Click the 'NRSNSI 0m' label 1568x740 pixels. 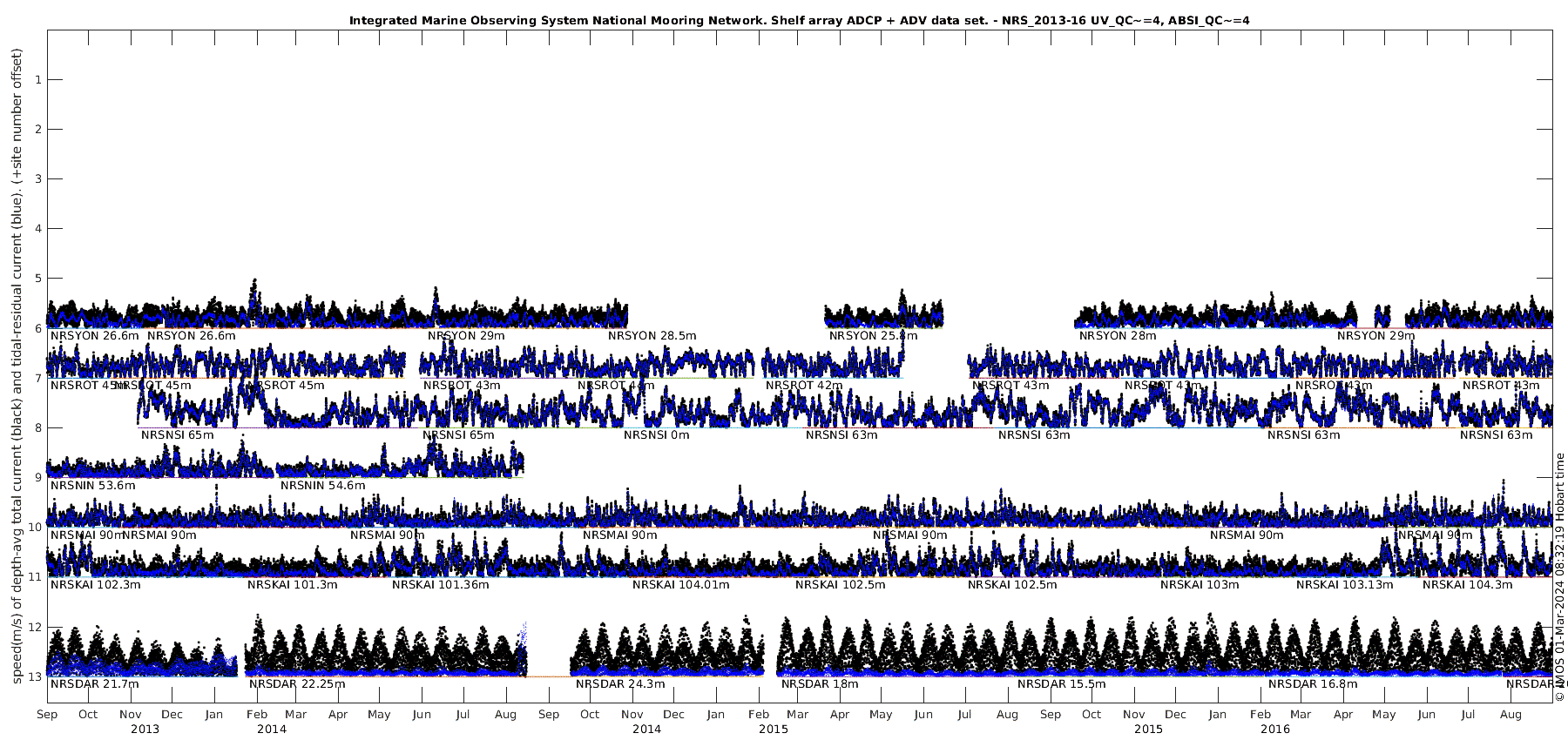click(x=656, y=435)
